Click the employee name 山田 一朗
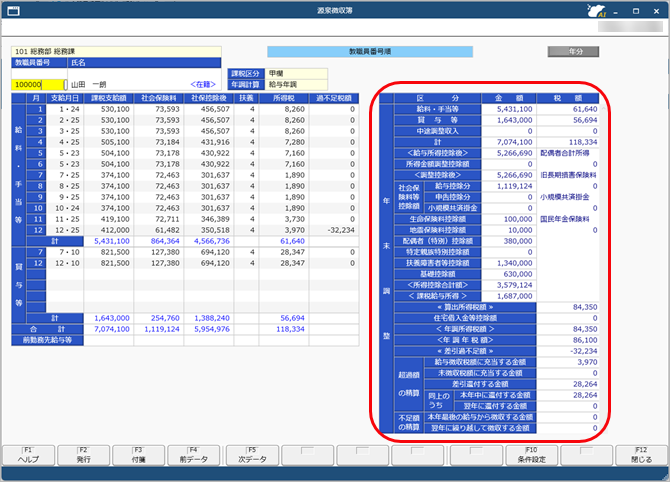Image resolution: width=670 pixels, height=482 pixels. tap(88, 84)
